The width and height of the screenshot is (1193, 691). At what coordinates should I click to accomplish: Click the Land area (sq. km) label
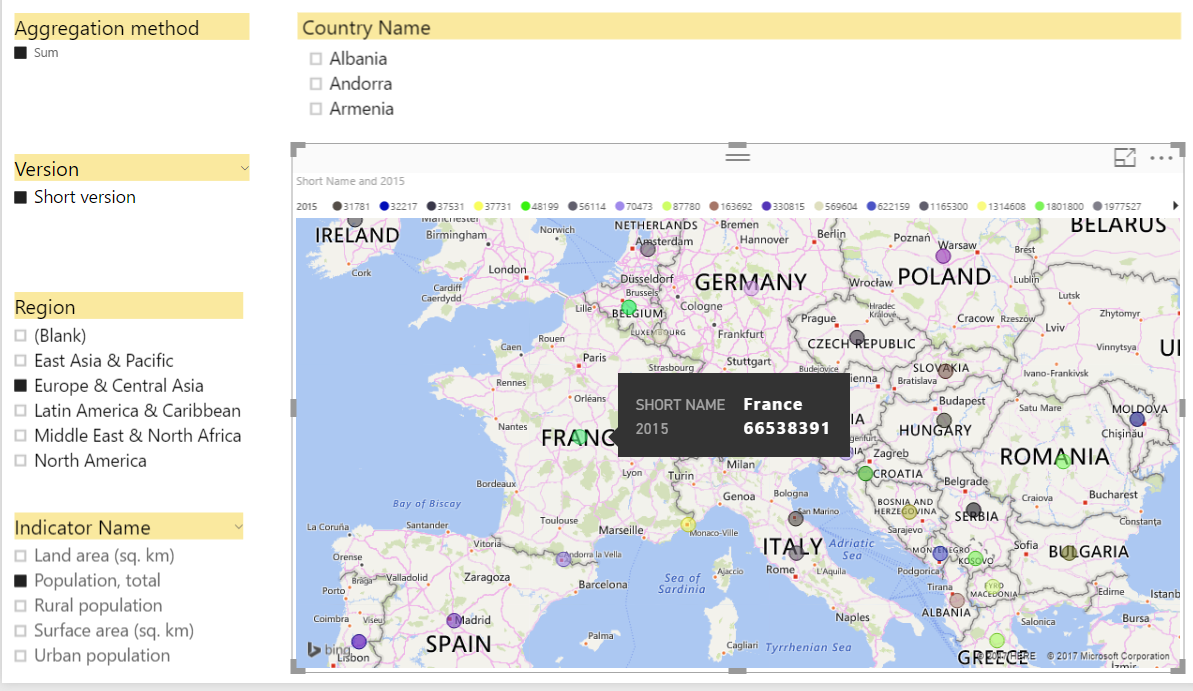tap(104, 555)
